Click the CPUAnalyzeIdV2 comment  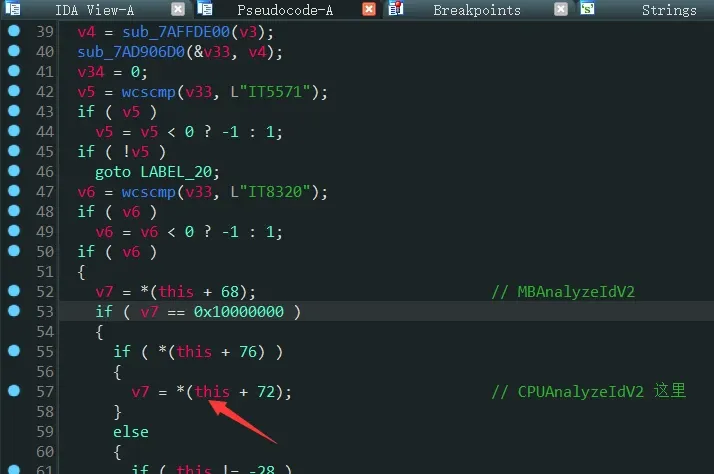tap(589, 392)
